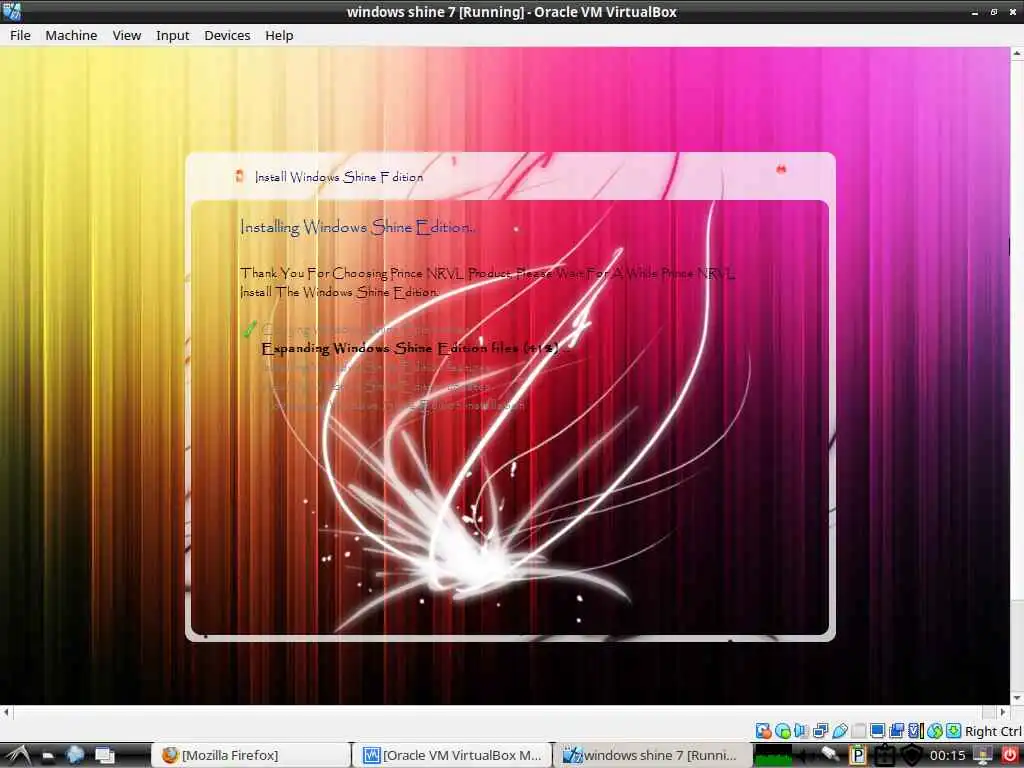Click the mouse integration status icon

tap(935, 731)
